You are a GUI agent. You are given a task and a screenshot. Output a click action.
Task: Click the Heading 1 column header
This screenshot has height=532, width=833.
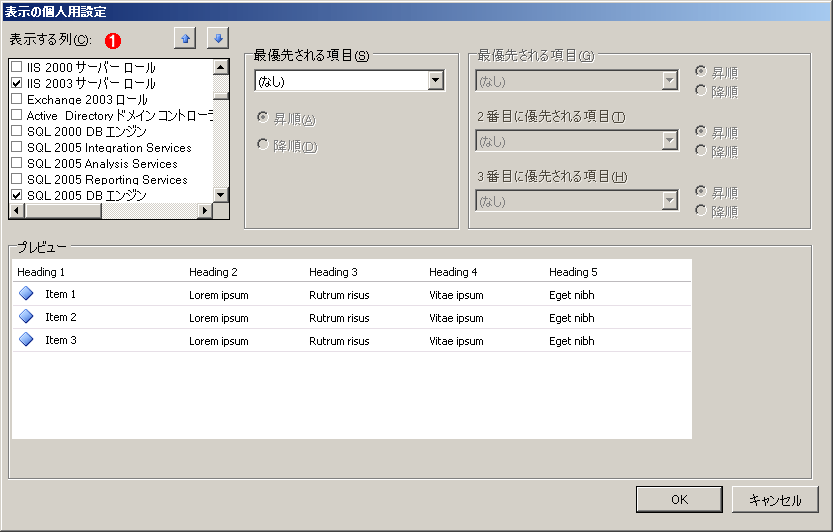41,272
